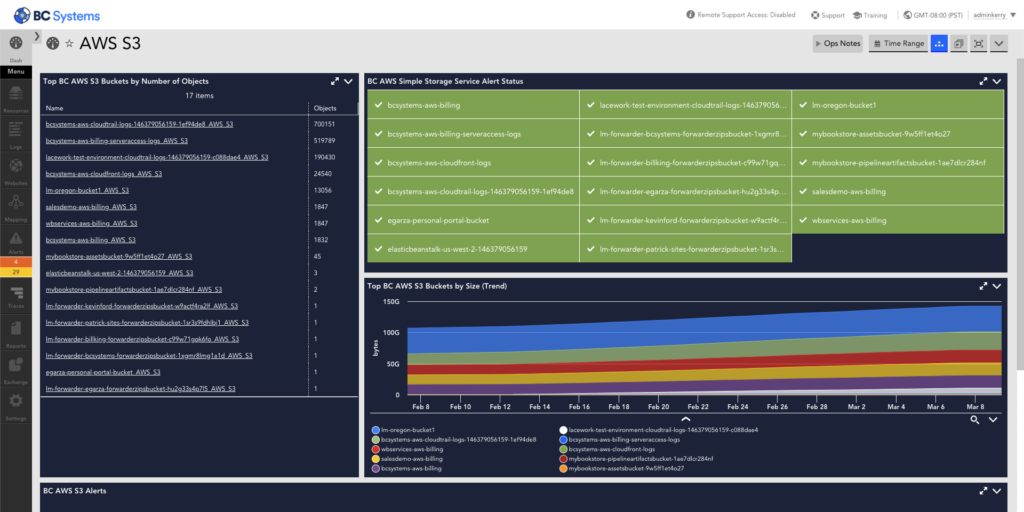Open the Dash section in the sidebar
This screenshot has width=1024, height=512.
16,47
